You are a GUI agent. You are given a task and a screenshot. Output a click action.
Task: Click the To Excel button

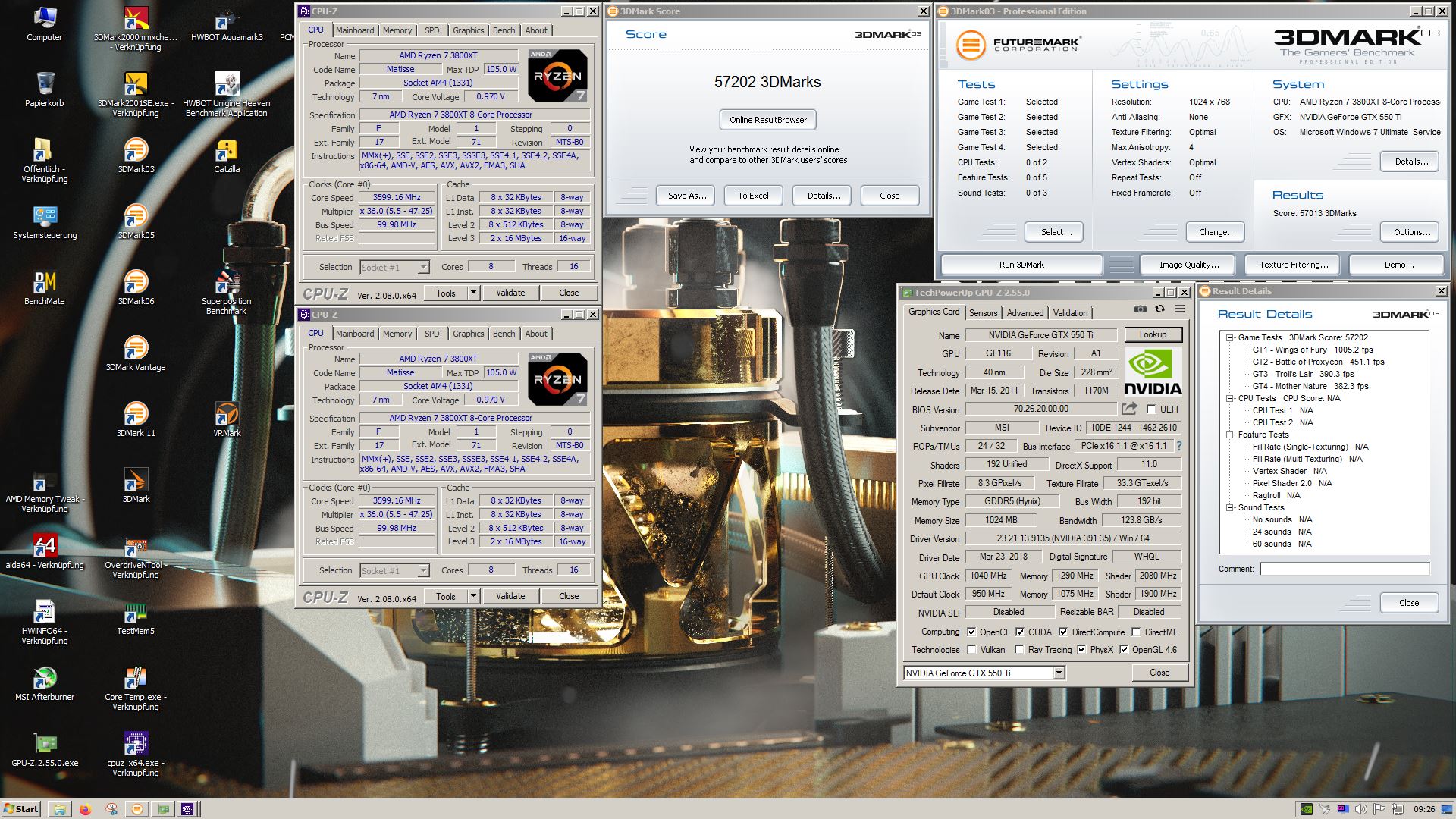(x=753, y=196)
